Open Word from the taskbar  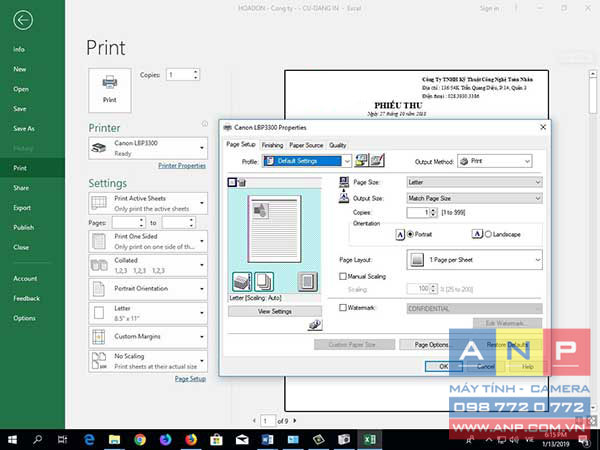(x=267, y=439)
